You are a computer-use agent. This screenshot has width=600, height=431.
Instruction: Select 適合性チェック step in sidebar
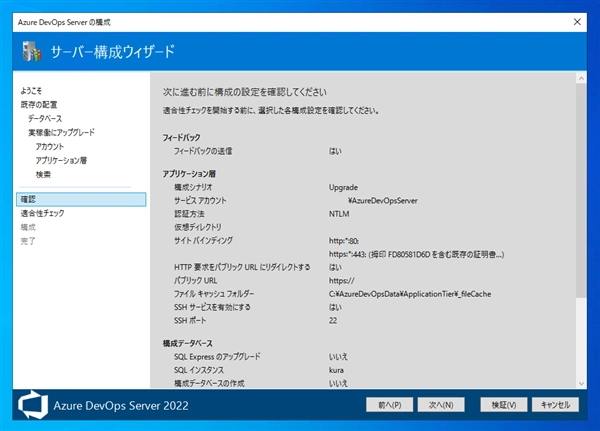pos(42,213)
